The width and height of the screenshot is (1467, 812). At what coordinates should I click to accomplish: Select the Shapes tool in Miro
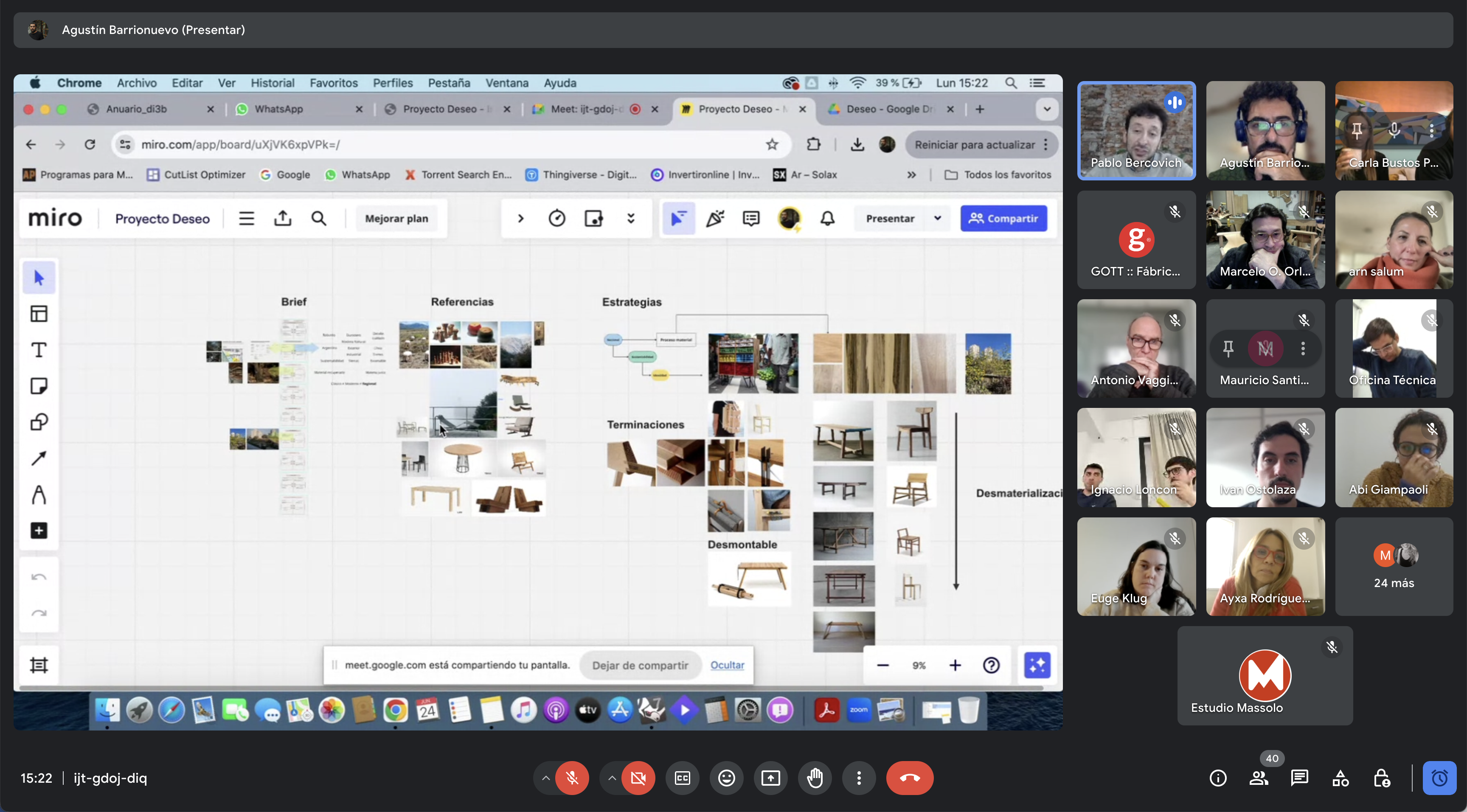pyautogui.click(x=39, y=422)
